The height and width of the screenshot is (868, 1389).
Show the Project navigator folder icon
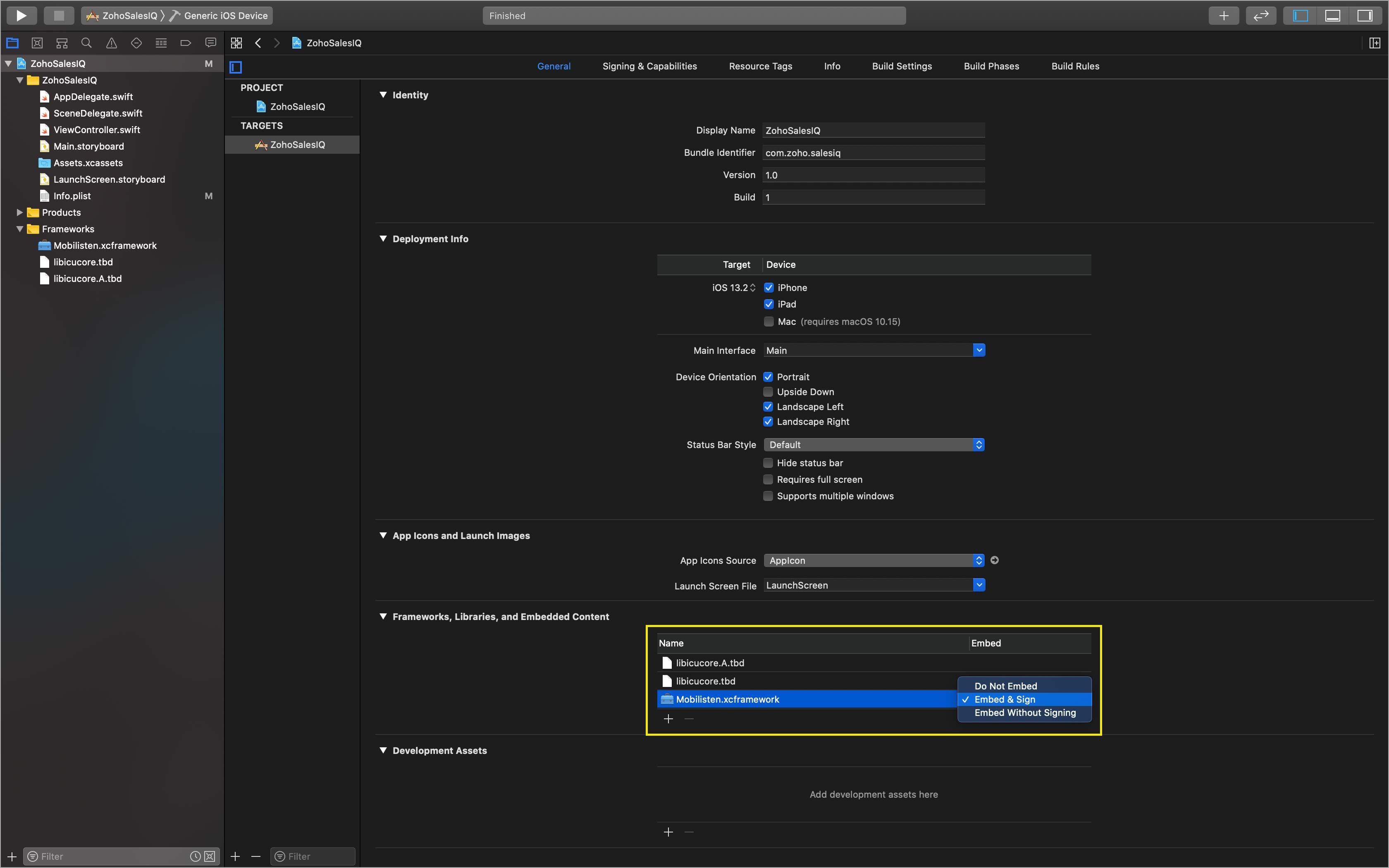pos(13,43)
